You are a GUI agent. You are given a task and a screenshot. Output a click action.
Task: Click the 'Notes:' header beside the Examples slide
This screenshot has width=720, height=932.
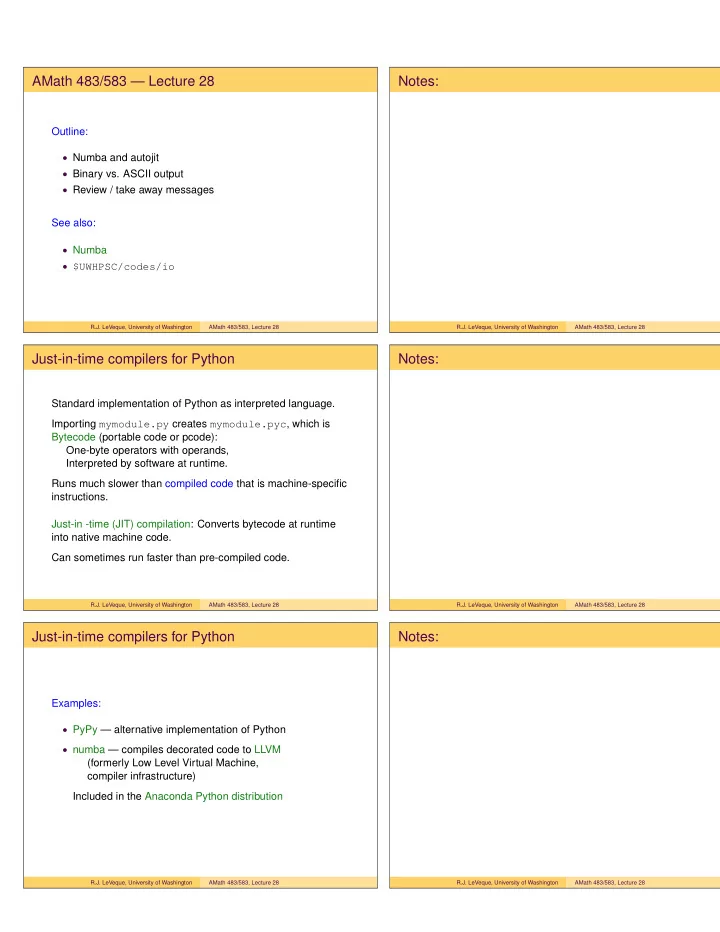pyautogui.click(x=418, y=637)
